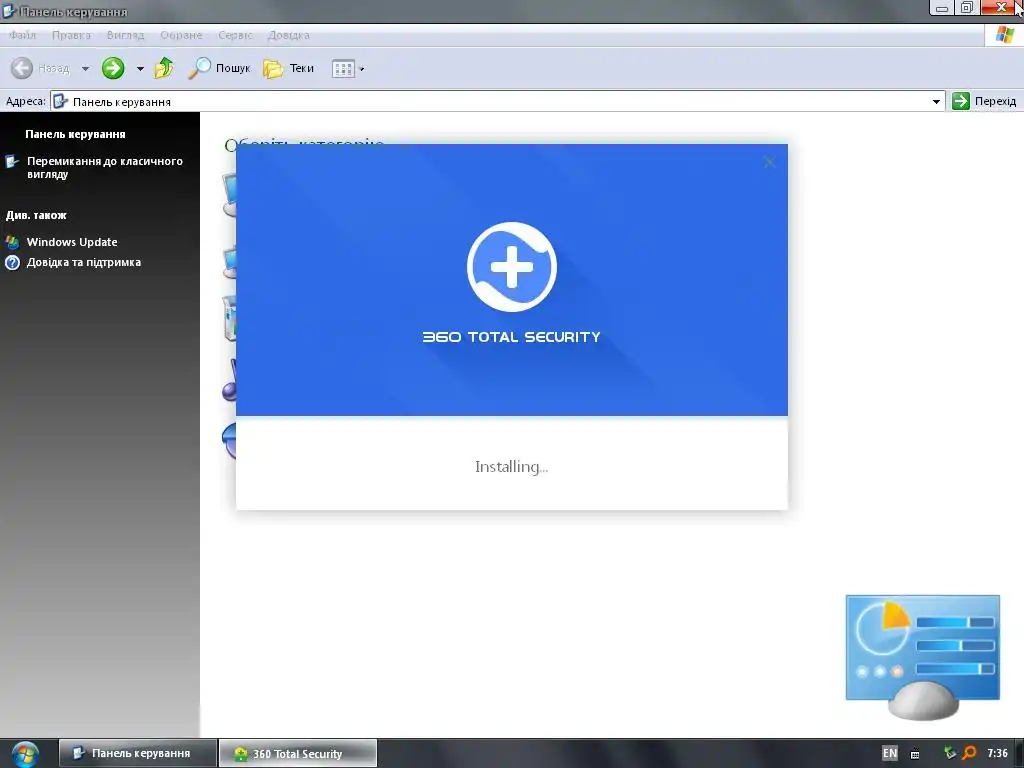This screenshot has width=1024, height=768.
Task: Open the Windows Update link
Action: point(72,242)
